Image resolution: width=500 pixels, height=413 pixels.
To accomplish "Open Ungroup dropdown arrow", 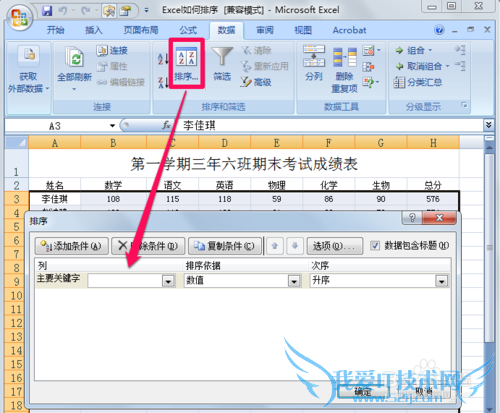I will 447,66.
